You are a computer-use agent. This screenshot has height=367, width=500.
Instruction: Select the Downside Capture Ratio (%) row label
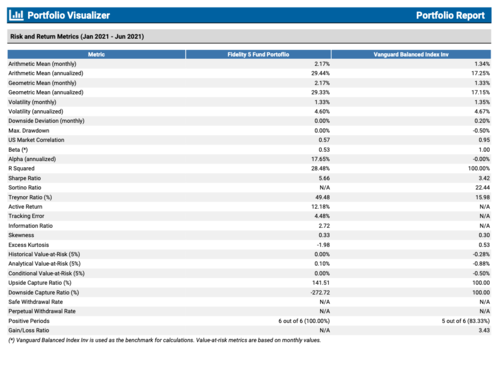(44, 292)
